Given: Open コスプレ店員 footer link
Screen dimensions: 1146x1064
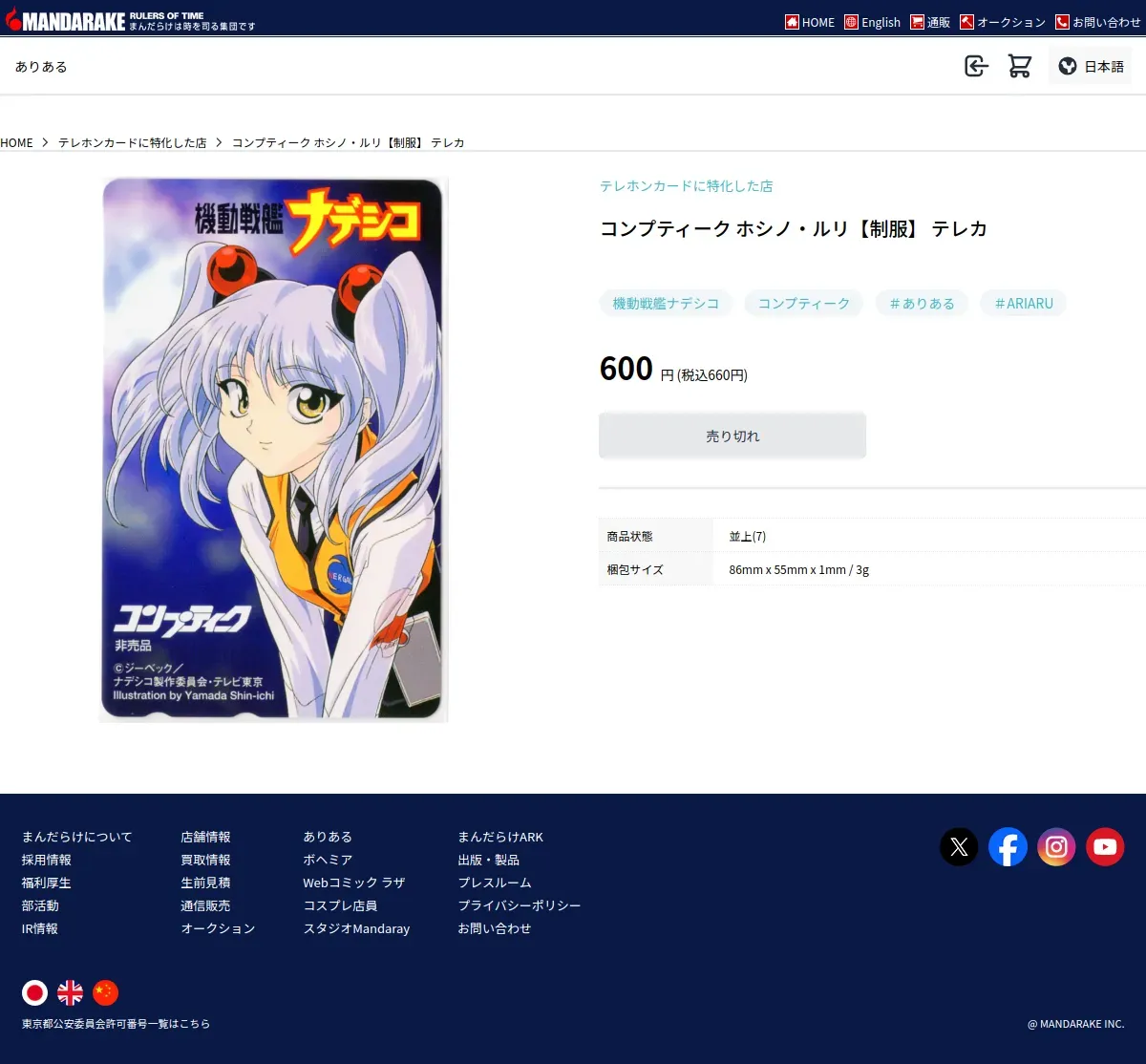Looking at the screenshot, I should [x=340, y=905].
